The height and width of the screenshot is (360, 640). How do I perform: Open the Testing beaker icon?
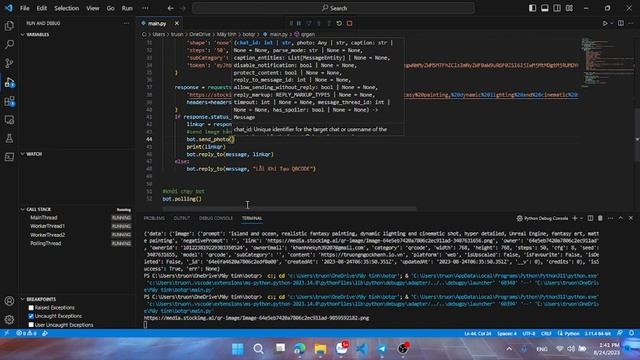9,138
